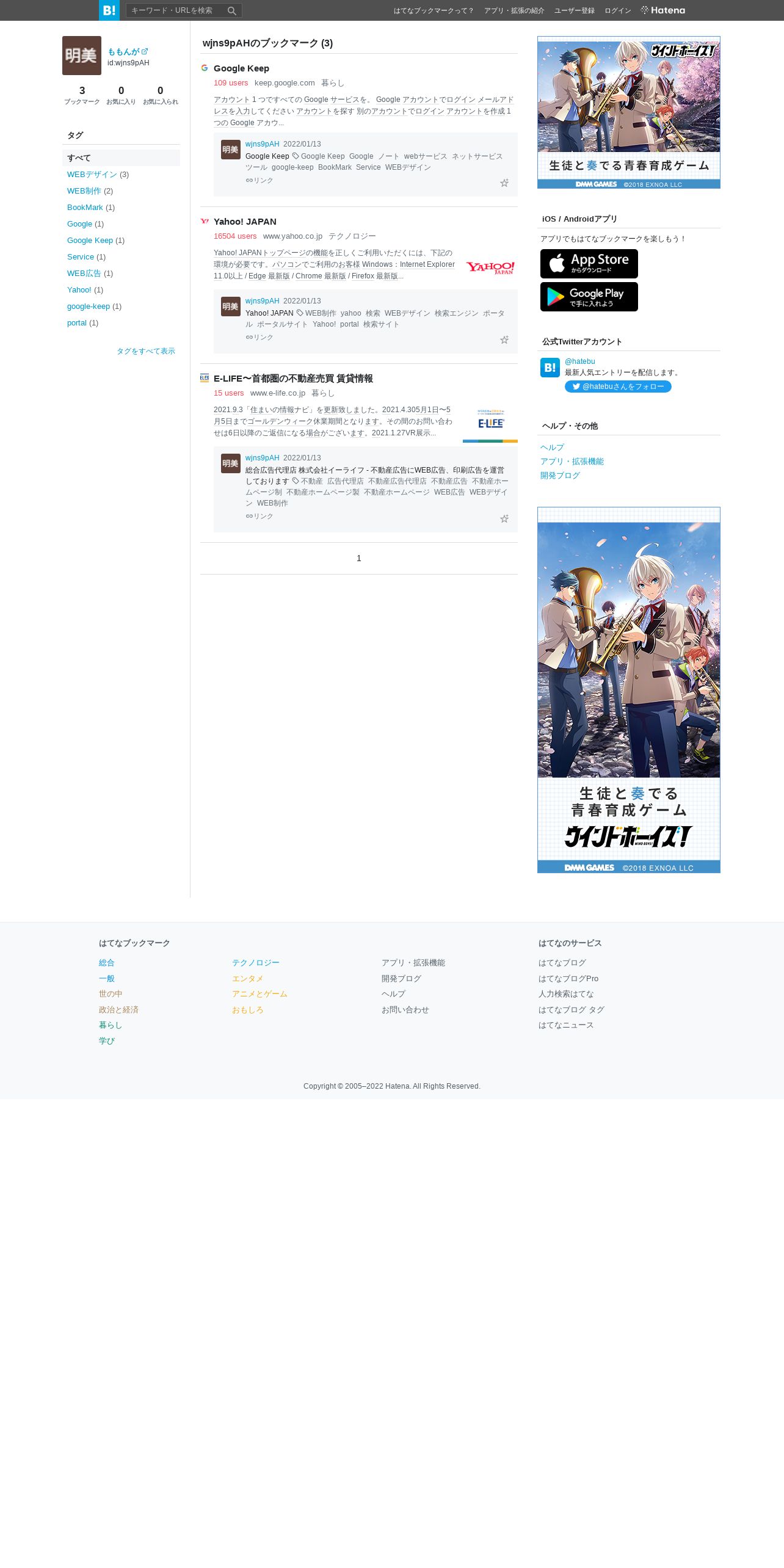Screen dimensions: 784x1568
Task: Click 15 users count
Action: tap(228, 393)
